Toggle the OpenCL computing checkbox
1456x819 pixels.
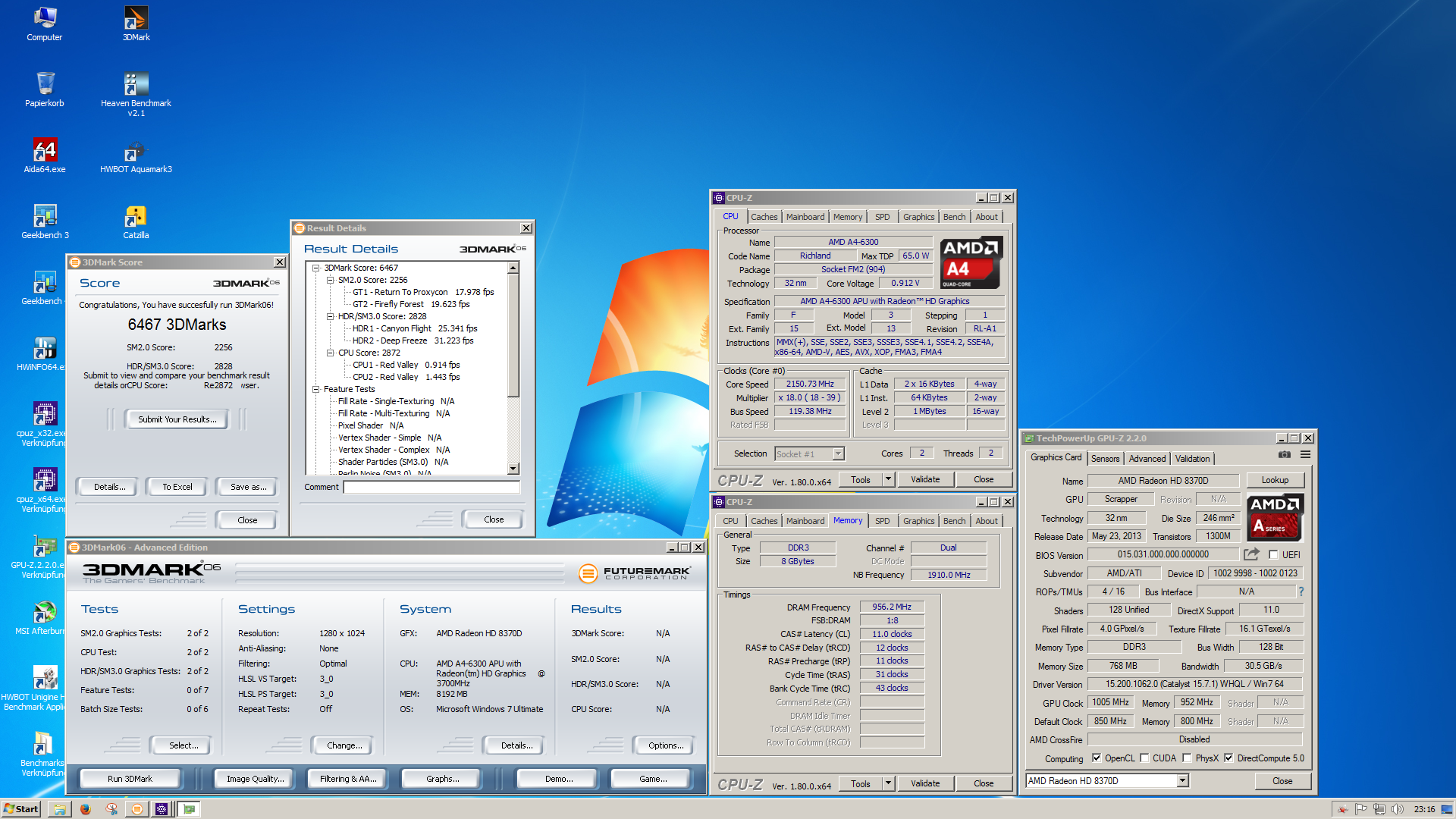[x=1096, y=758]
